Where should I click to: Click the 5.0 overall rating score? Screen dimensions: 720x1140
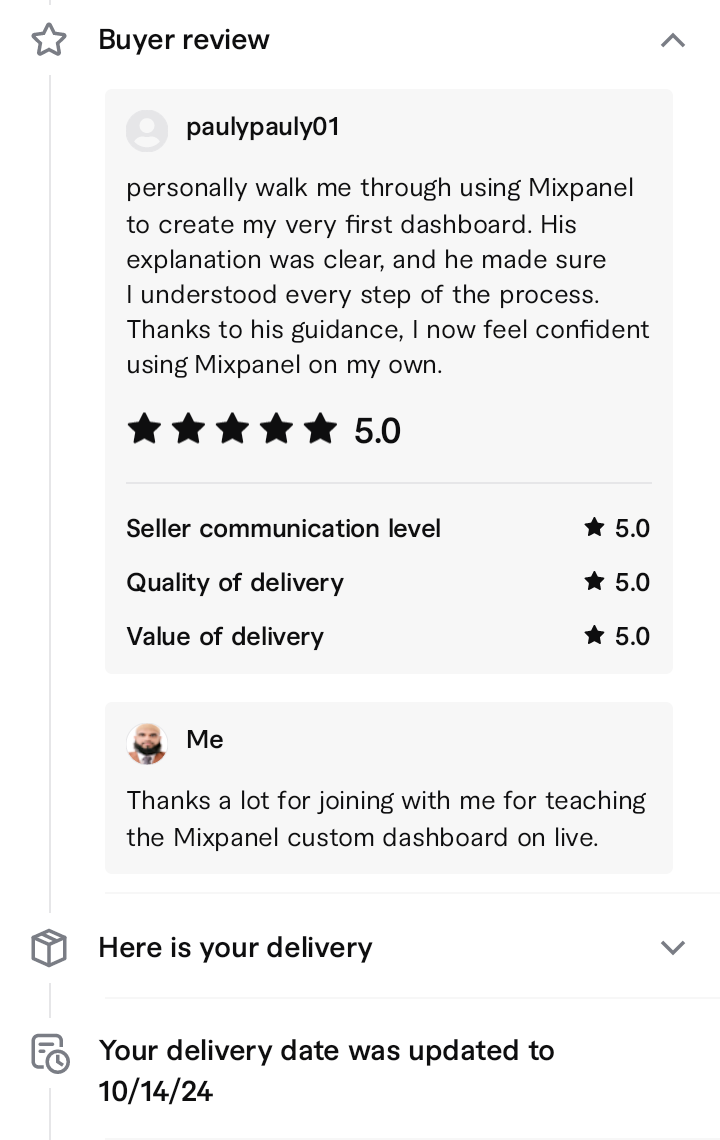pyautogui.click(x=377, y=431)
